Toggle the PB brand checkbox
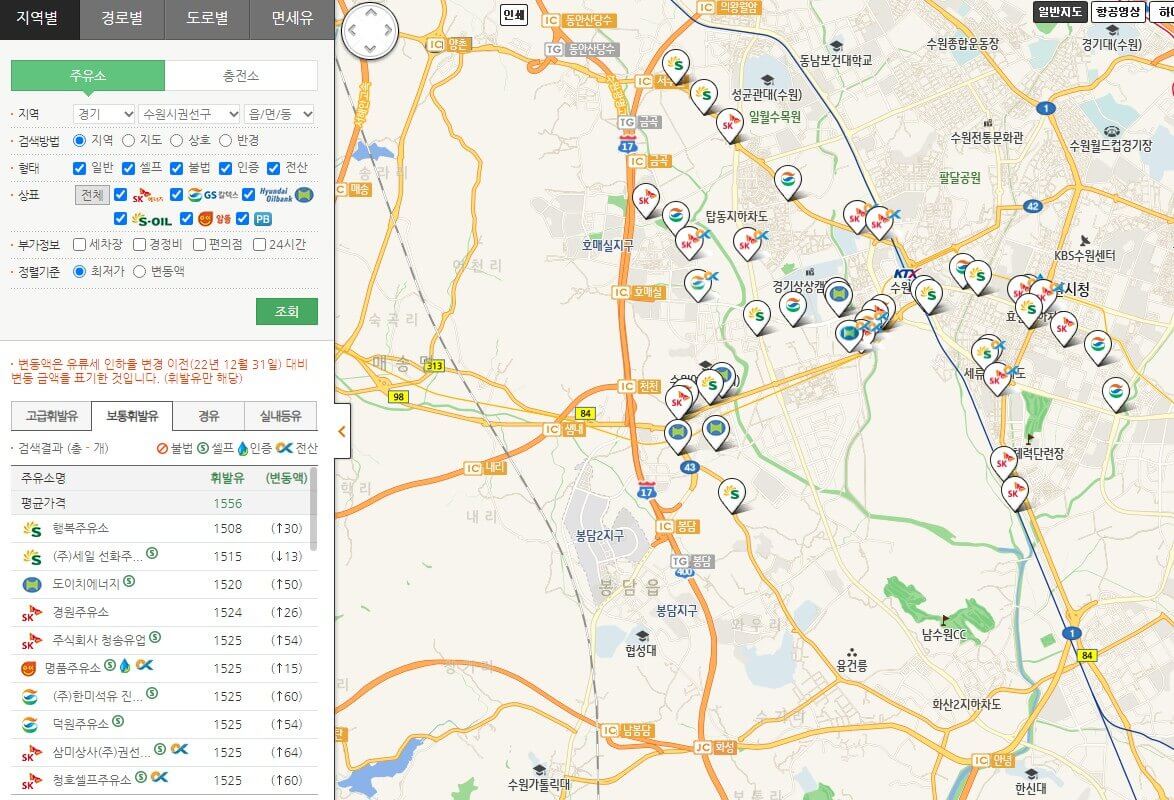The image size is (1174, 800). tap(243, 219)
